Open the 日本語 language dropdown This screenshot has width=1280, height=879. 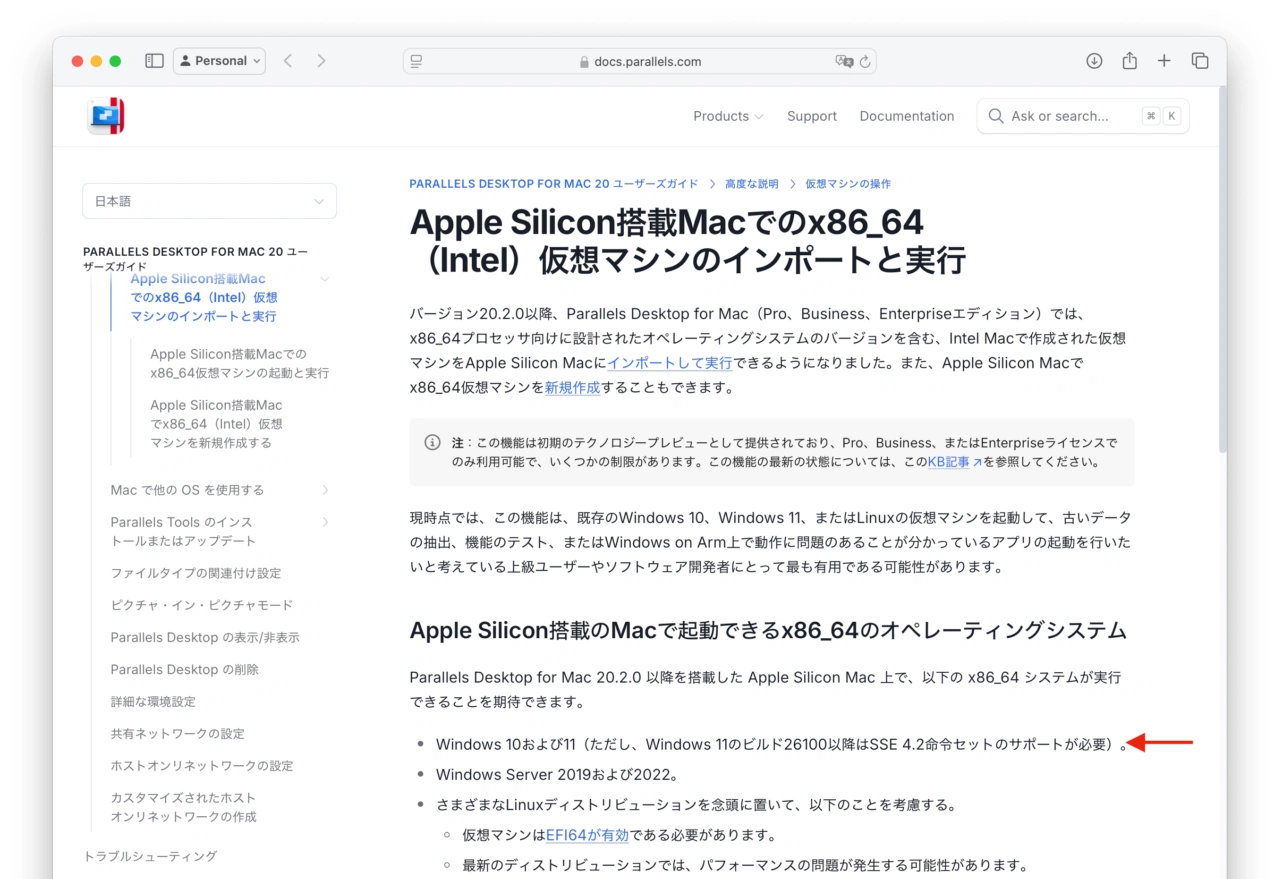coord(209,201)
